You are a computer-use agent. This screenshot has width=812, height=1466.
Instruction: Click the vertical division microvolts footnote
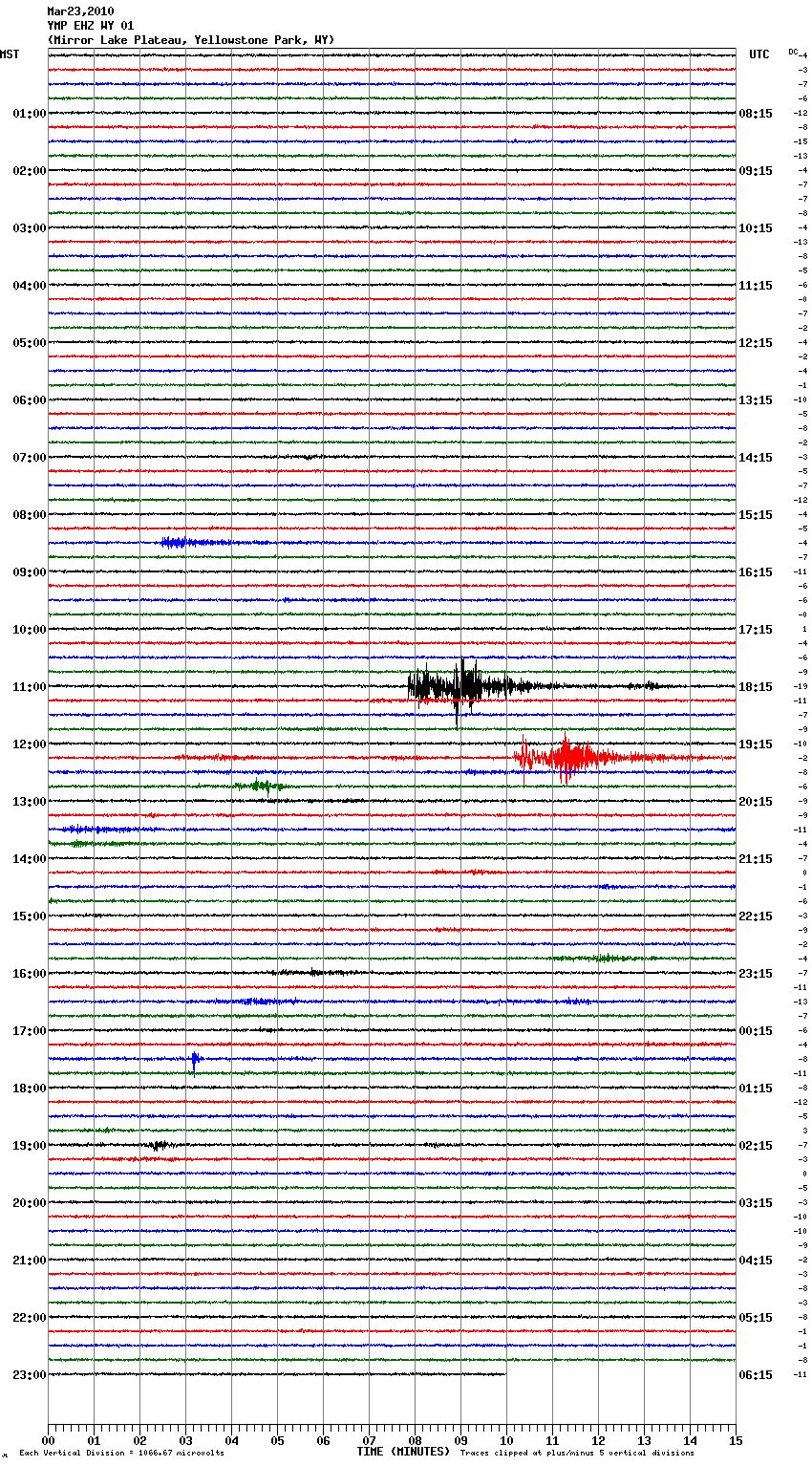(122, 1454)
